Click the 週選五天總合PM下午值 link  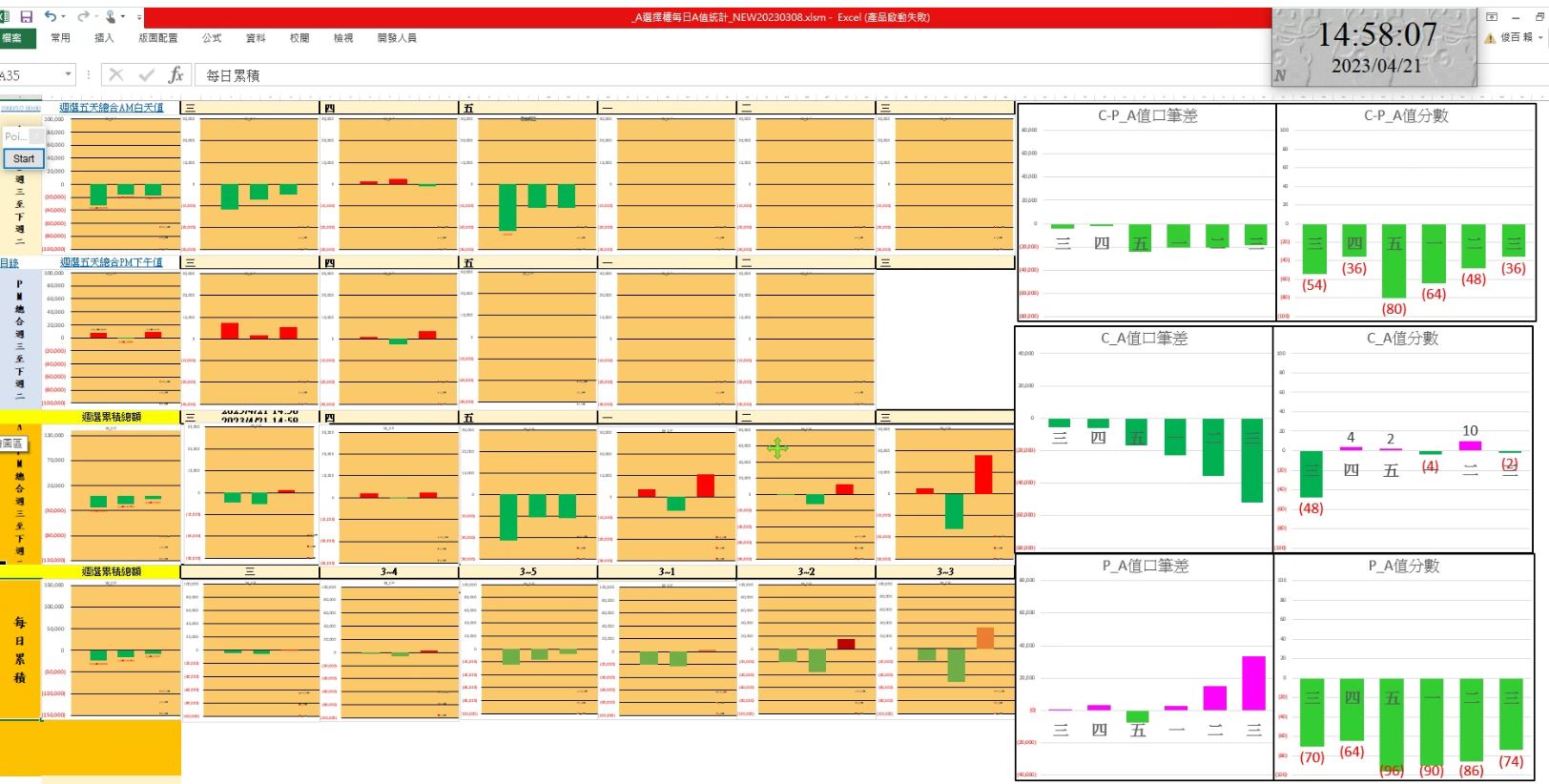112,262
